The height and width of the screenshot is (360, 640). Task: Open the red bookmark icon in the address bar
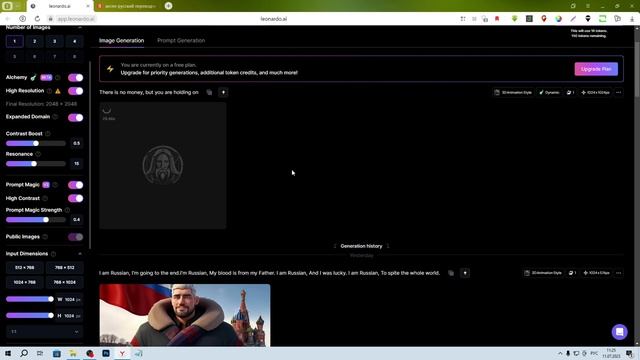497,19
